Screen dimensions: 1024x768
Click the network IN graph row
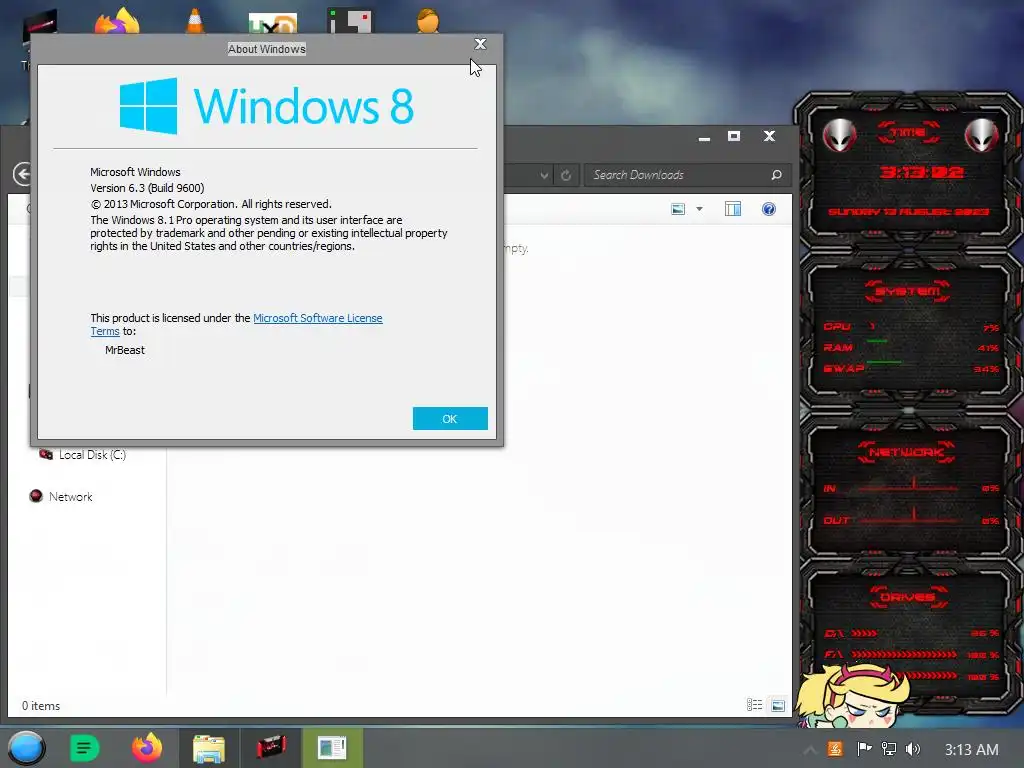[x=911, y=487]
